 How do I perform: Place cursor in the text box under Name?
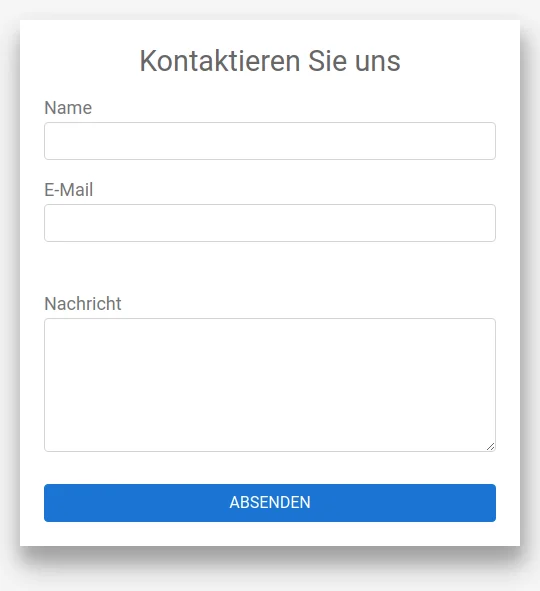270,141
